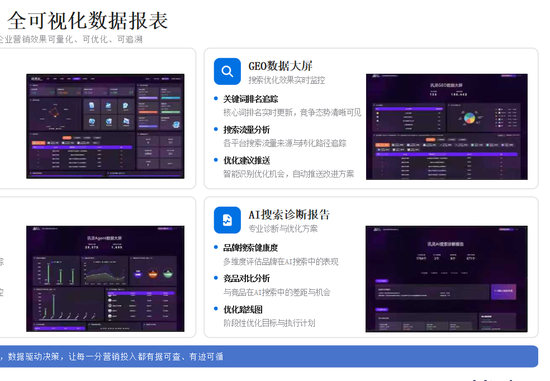
Task: Open the top-left dark dashboard thumbnail
Action: [x=105, y=126]
